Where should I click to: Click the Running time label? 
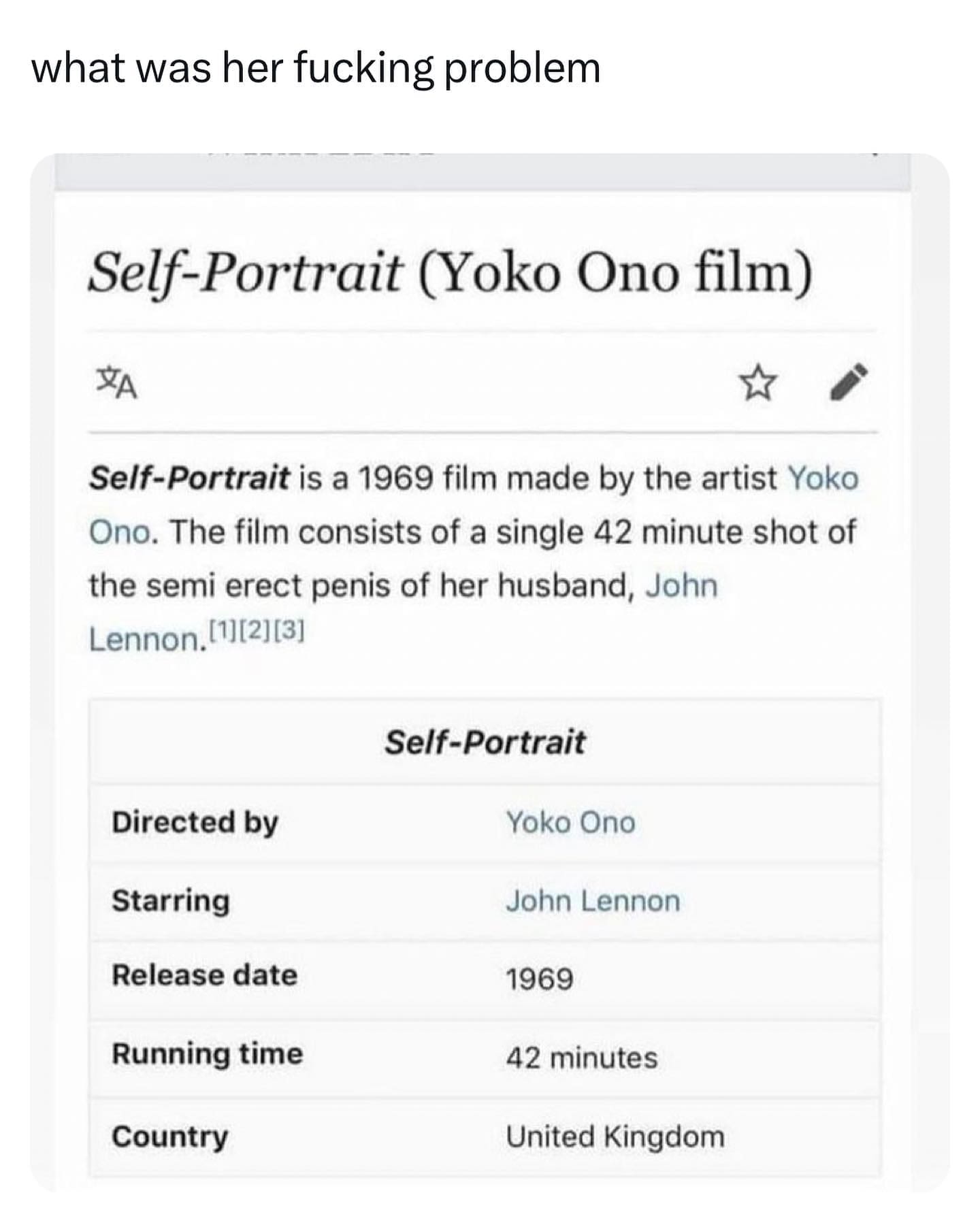pyautogui.click(x=207, y=1053)
